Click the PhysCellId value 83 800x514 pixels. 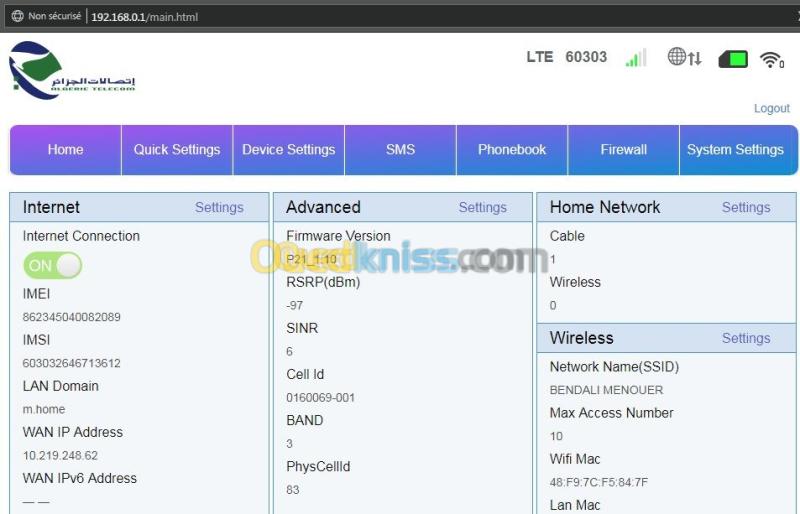click(x=293, y=490)
